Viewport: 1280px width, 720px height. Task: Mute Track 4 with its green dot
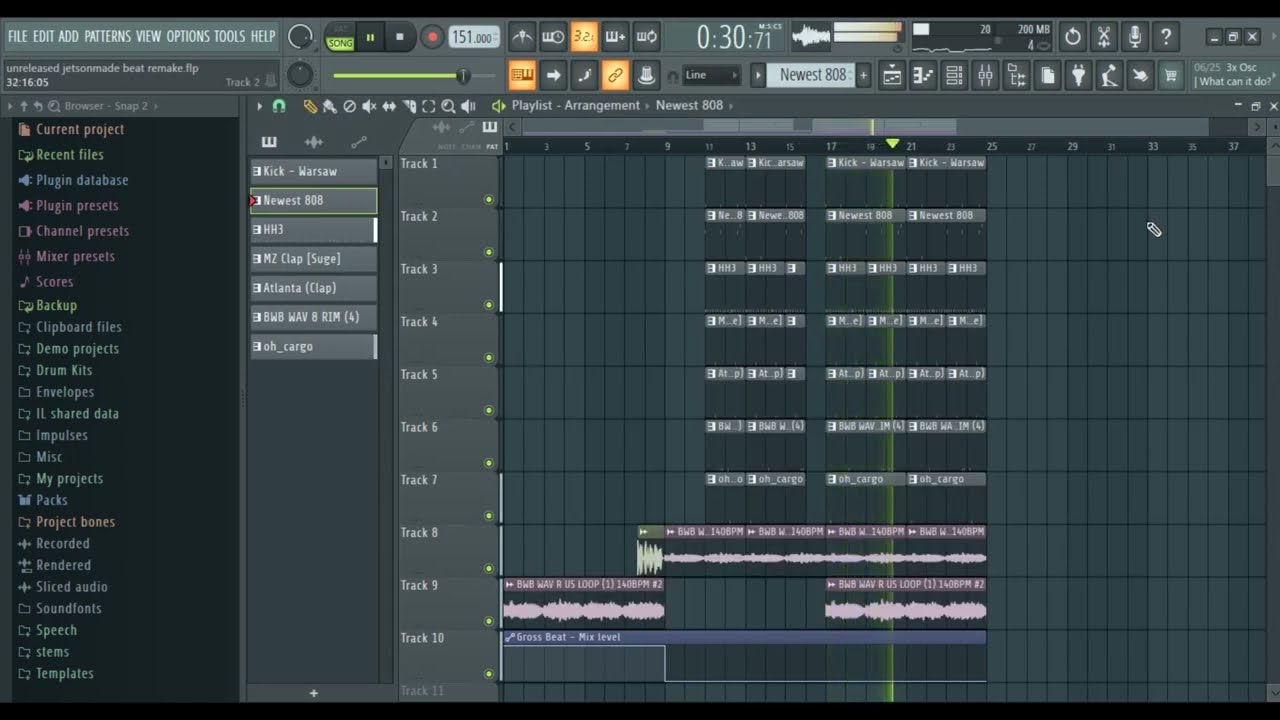coord(489,357)
